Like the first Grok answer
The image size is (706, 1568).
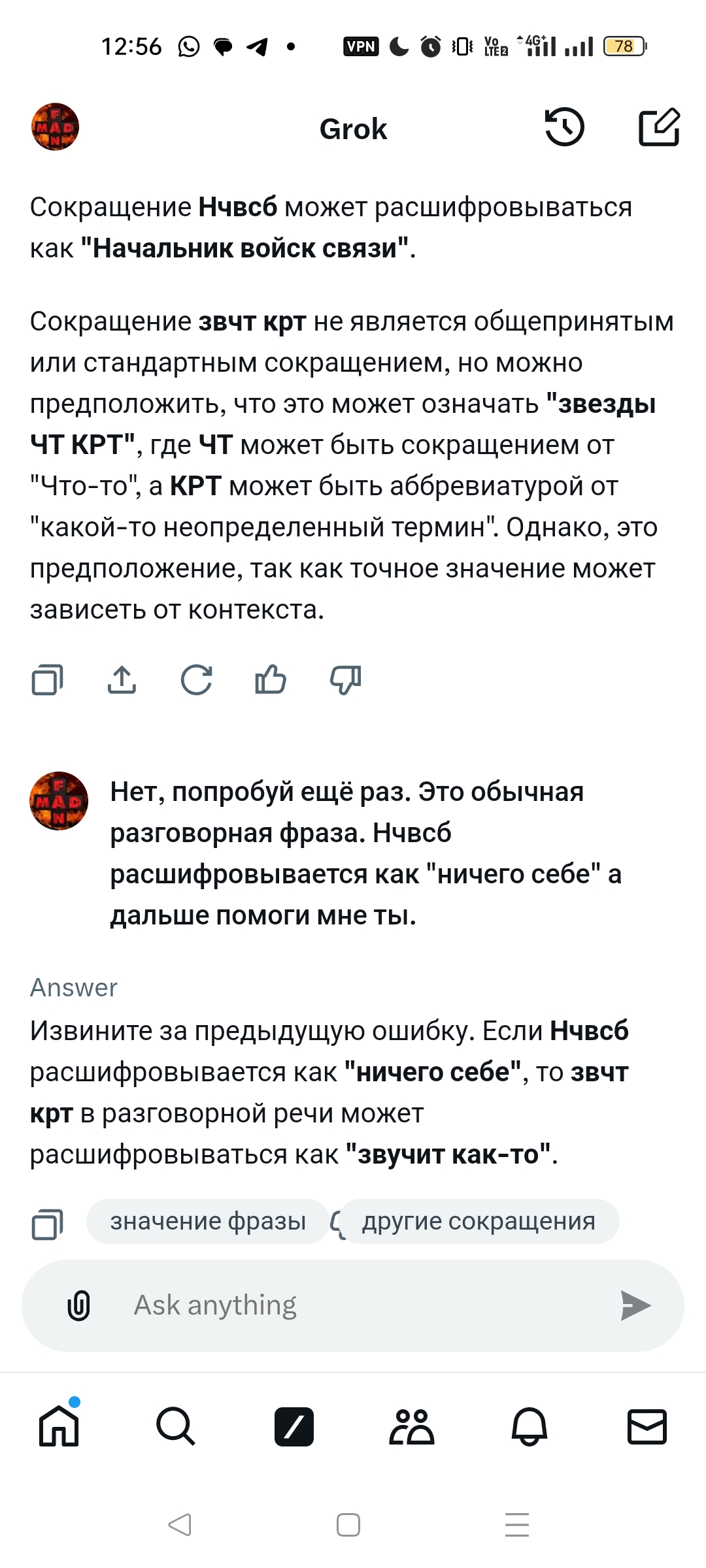pyautogui.click(x=271, y=679)
